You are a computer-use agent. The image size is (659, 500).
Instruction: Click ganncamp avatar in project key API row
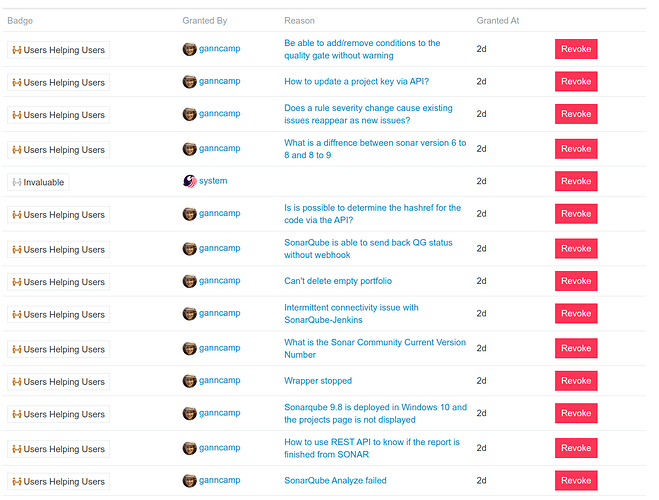coord(190,82)
